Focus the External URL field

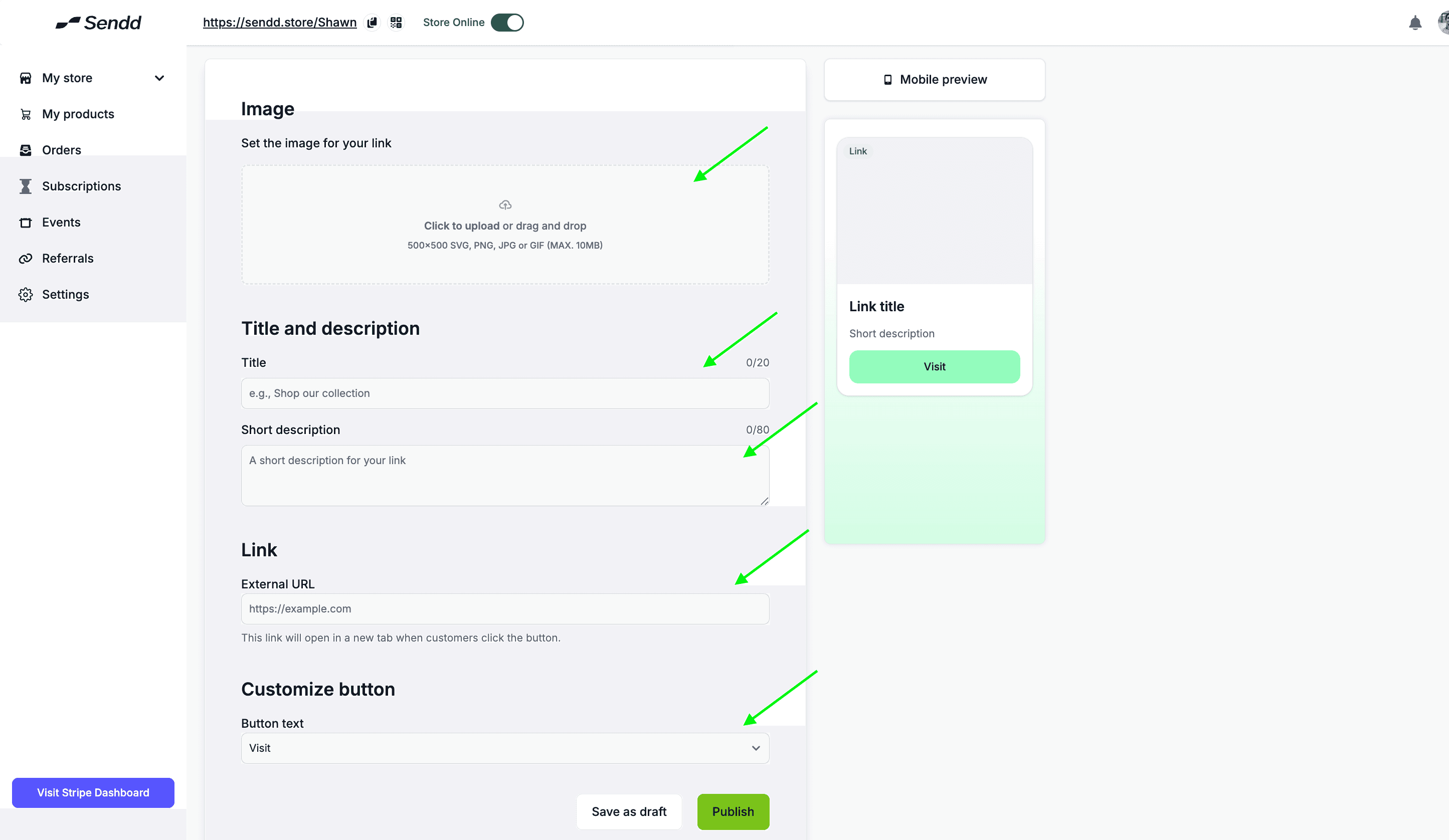(504, 609)
